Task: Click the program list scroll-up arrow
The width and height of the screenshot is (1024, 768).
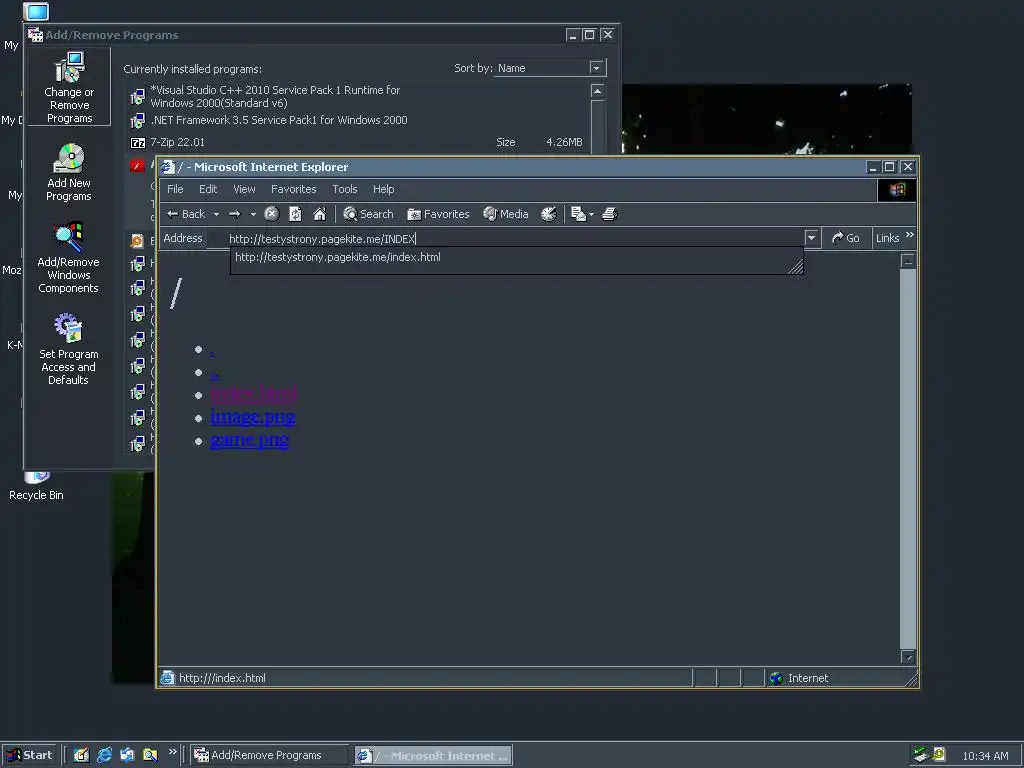Action: (597, 91)
